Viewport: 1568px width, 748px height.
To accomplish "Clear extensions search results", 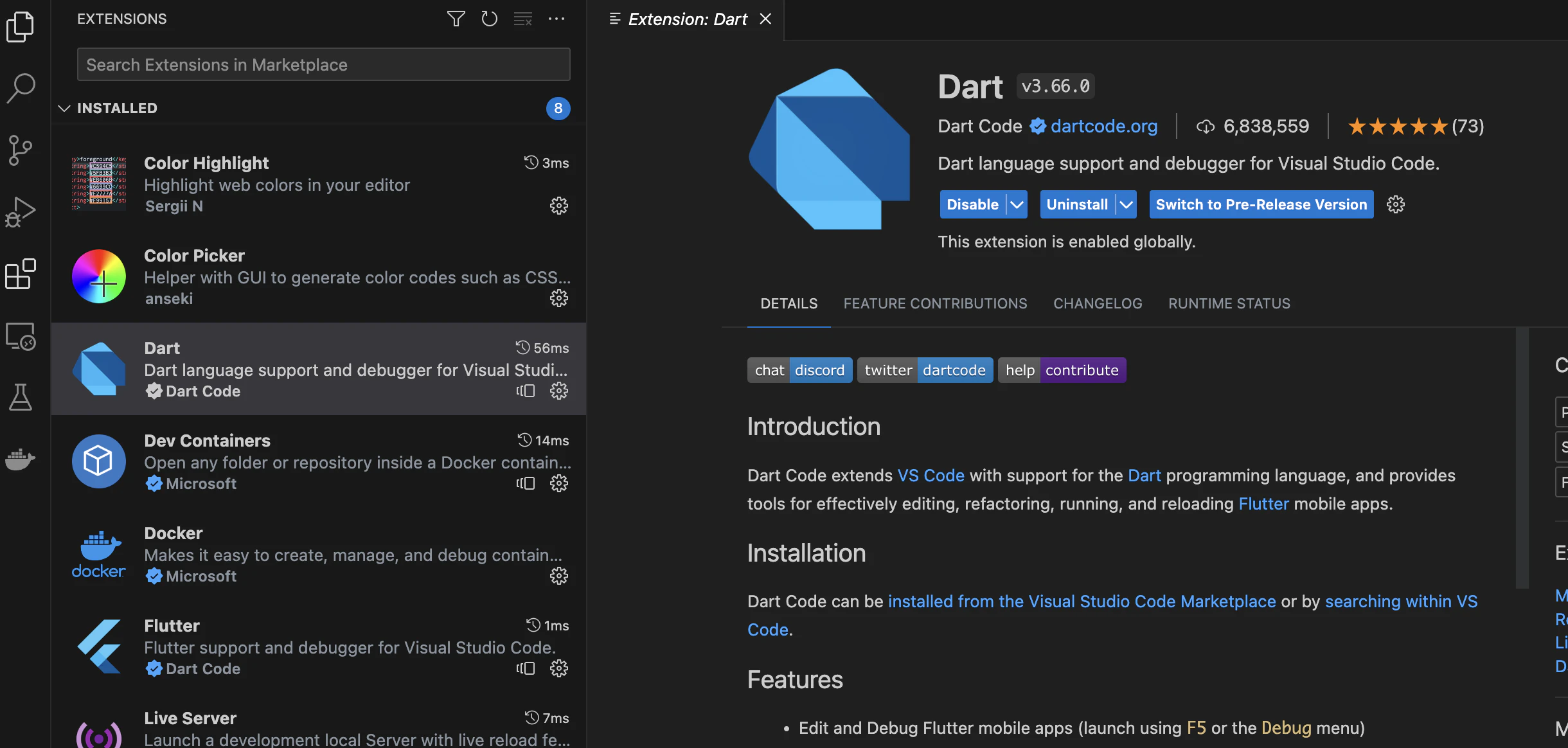I will (x=523, y=19).
